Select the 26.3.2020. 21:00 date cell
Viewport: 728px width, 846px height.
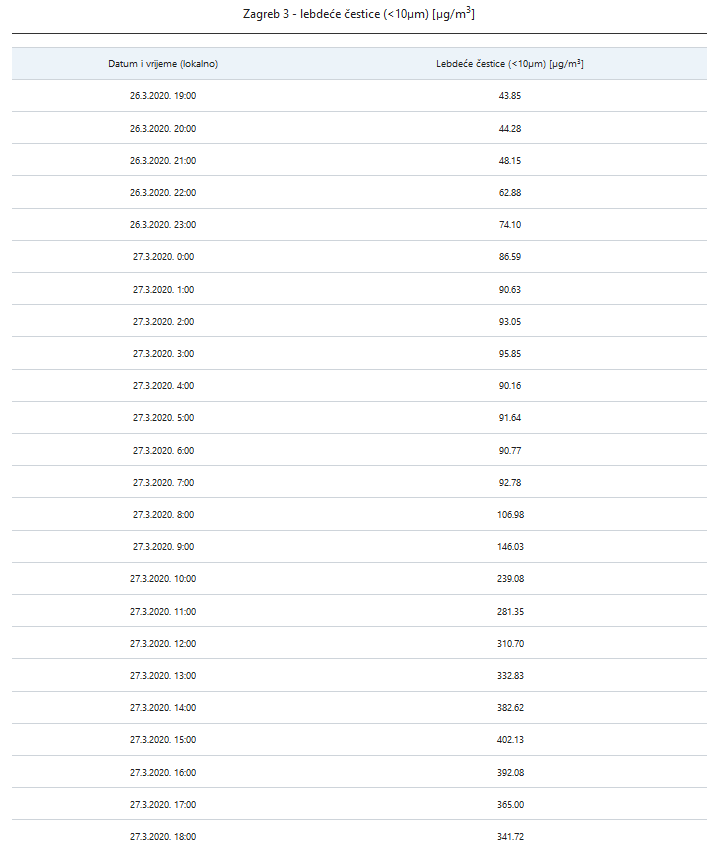click(163, 160)
